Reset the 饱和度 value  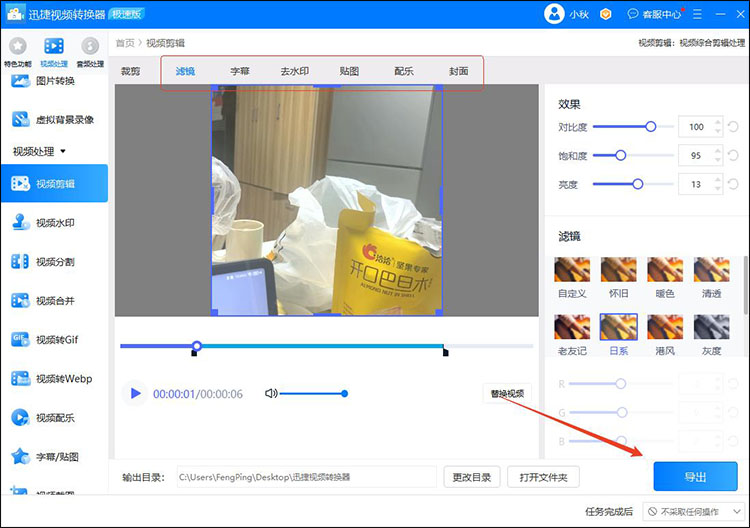pos(733,155)
